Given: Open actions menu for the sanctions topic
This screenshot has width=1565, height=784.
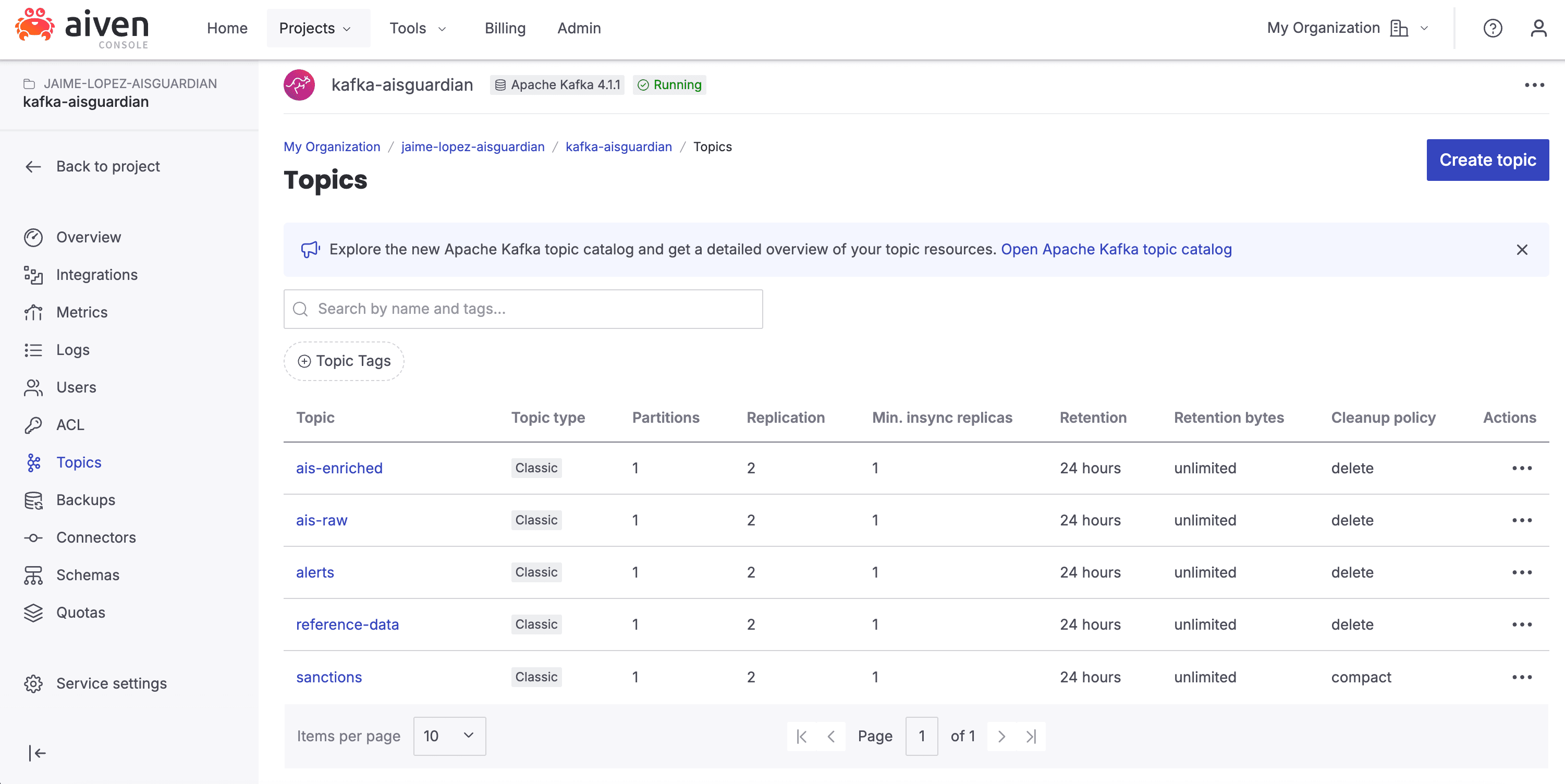Looking at the screenshot, I should (x=1522, y=677).
